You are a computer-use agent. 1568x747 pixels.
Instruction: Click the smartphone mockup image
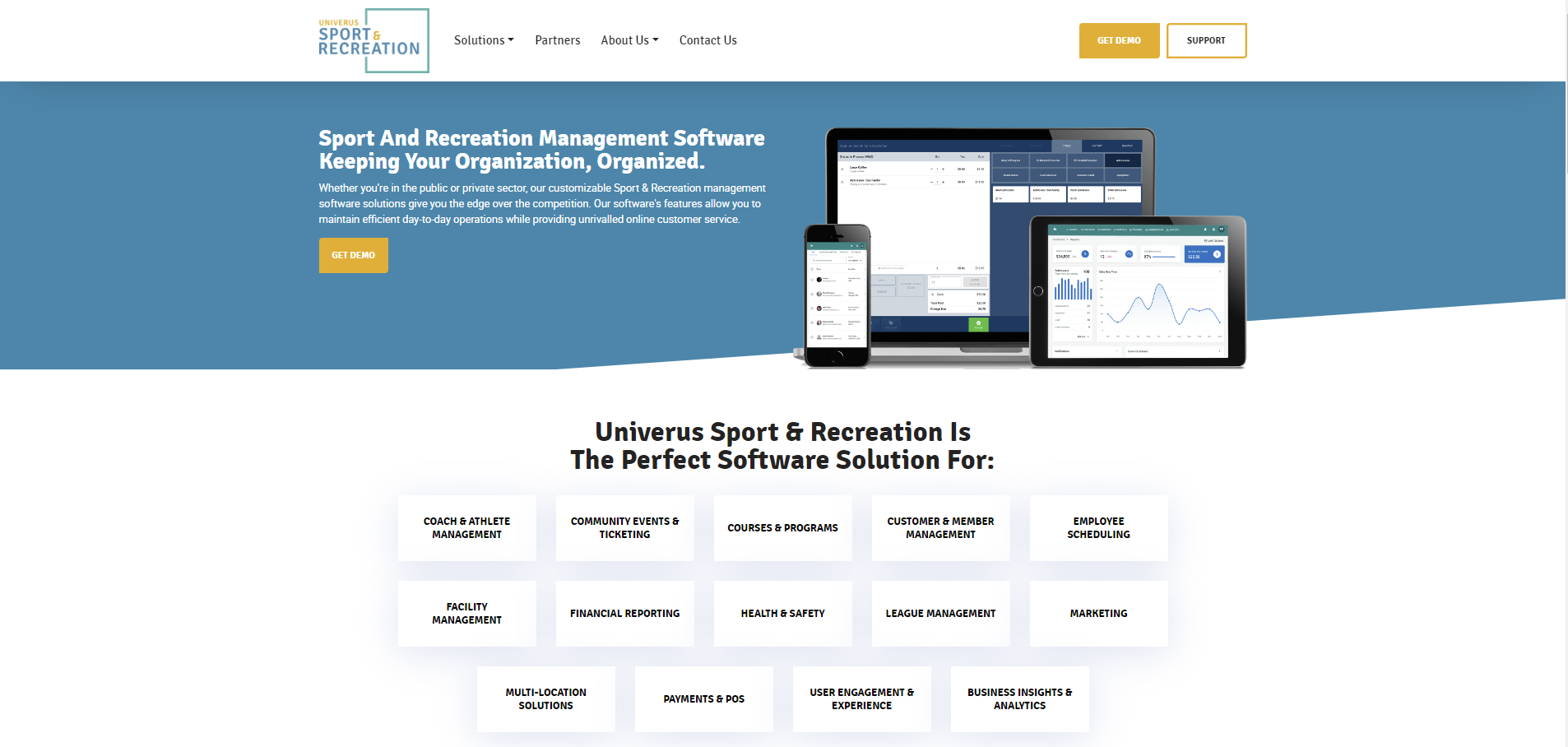pyautogui.click(x=837, y=296)
